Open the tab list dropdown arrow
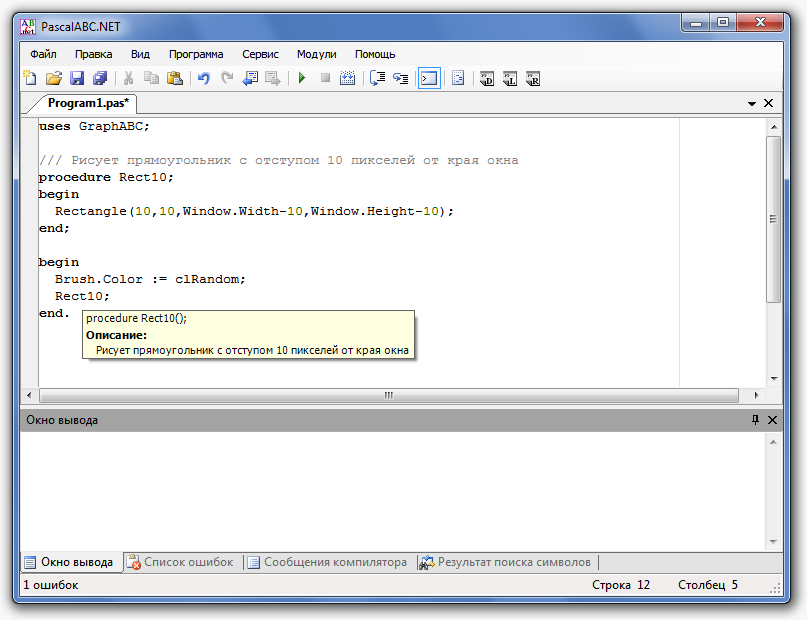Viewport: 807px width, 620px height. pyautogui.click(x=752, y=103)
